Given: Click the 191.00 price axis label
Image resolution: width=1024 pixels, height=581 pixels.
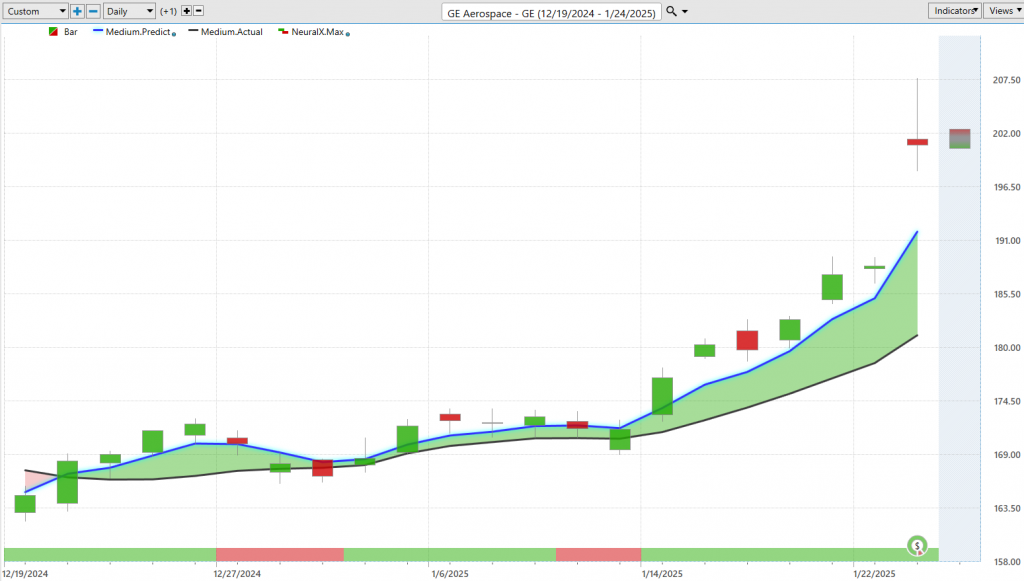Looking at the screenshot, I should pyautogui.click(x=1006, y=240).
